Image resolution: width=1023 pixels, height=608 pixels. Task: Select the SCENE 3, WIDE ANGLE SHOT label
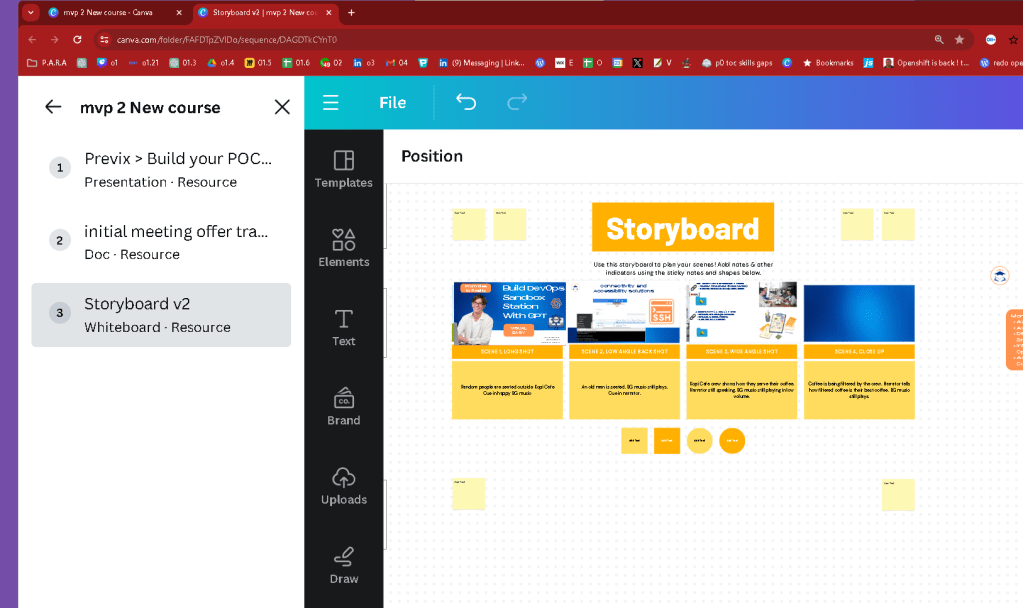click(x=742, y=352)
